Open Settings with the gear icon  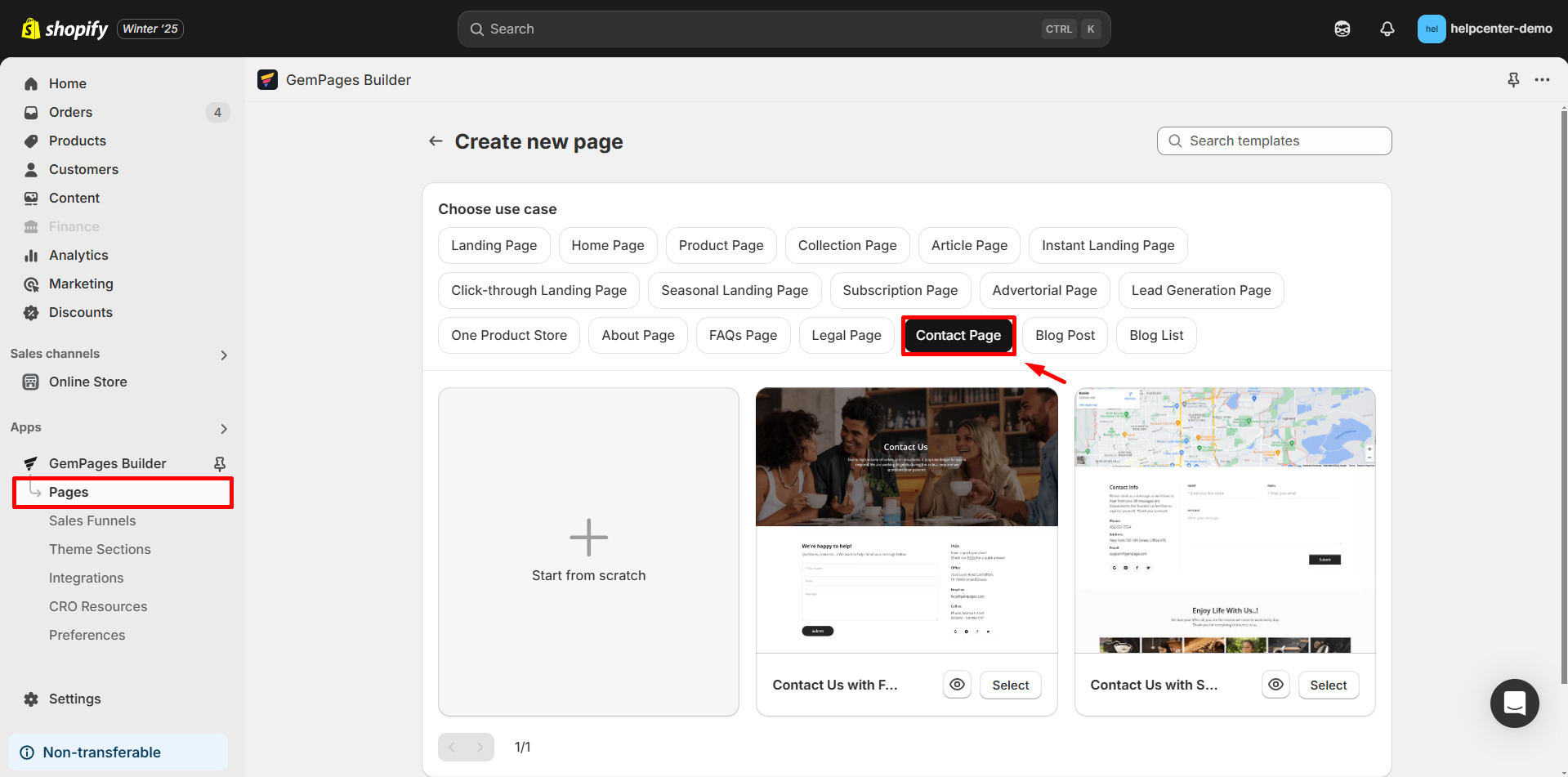point(31,699)
